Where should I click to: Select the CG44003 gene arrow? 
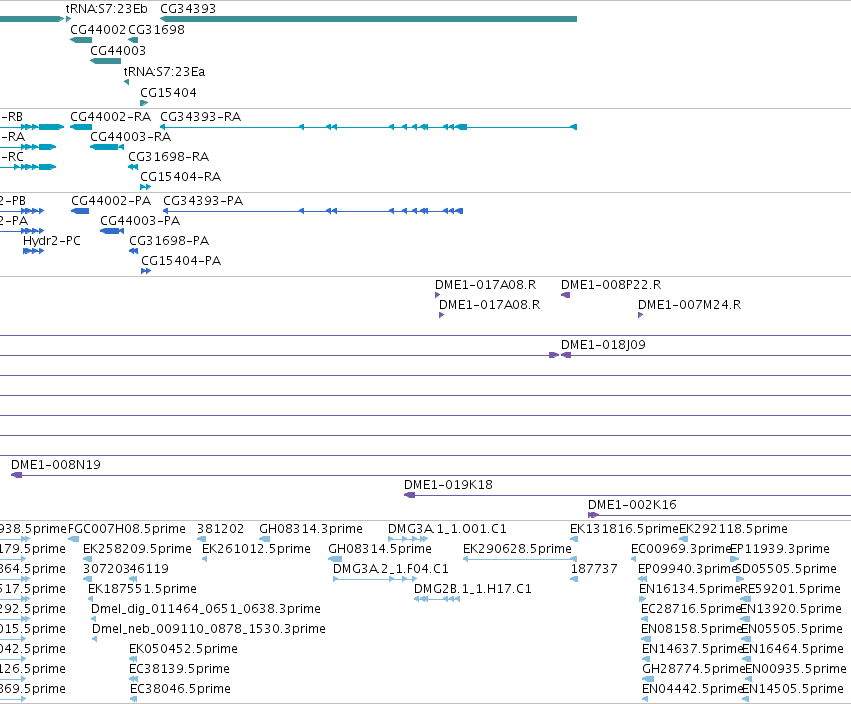tap(105, 61)
